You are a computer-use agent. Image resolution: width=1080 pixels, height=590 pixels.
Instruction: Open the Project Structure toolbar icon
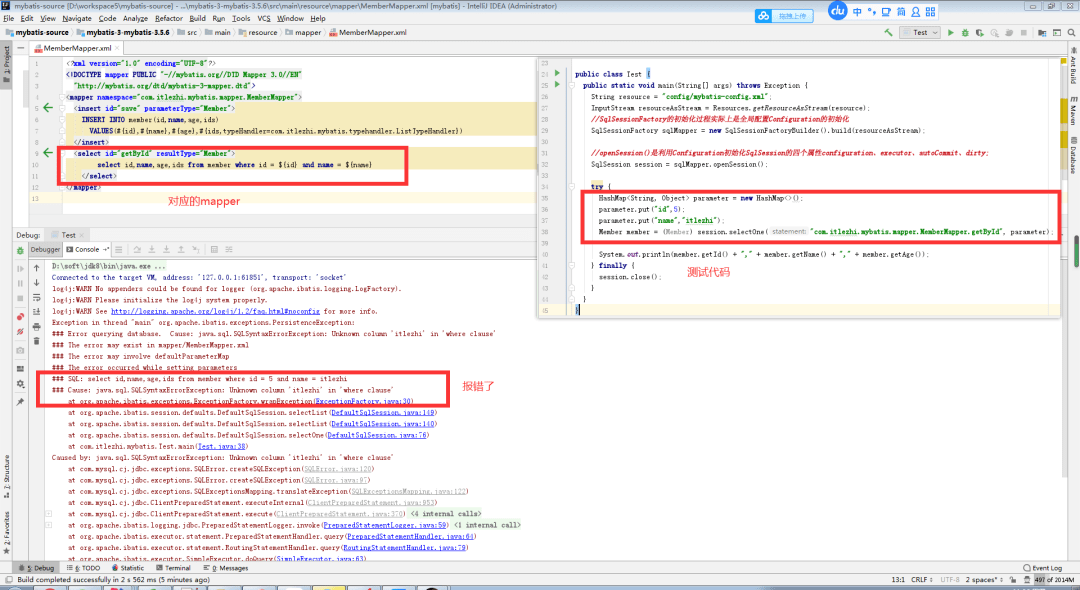coord(1044,32)
